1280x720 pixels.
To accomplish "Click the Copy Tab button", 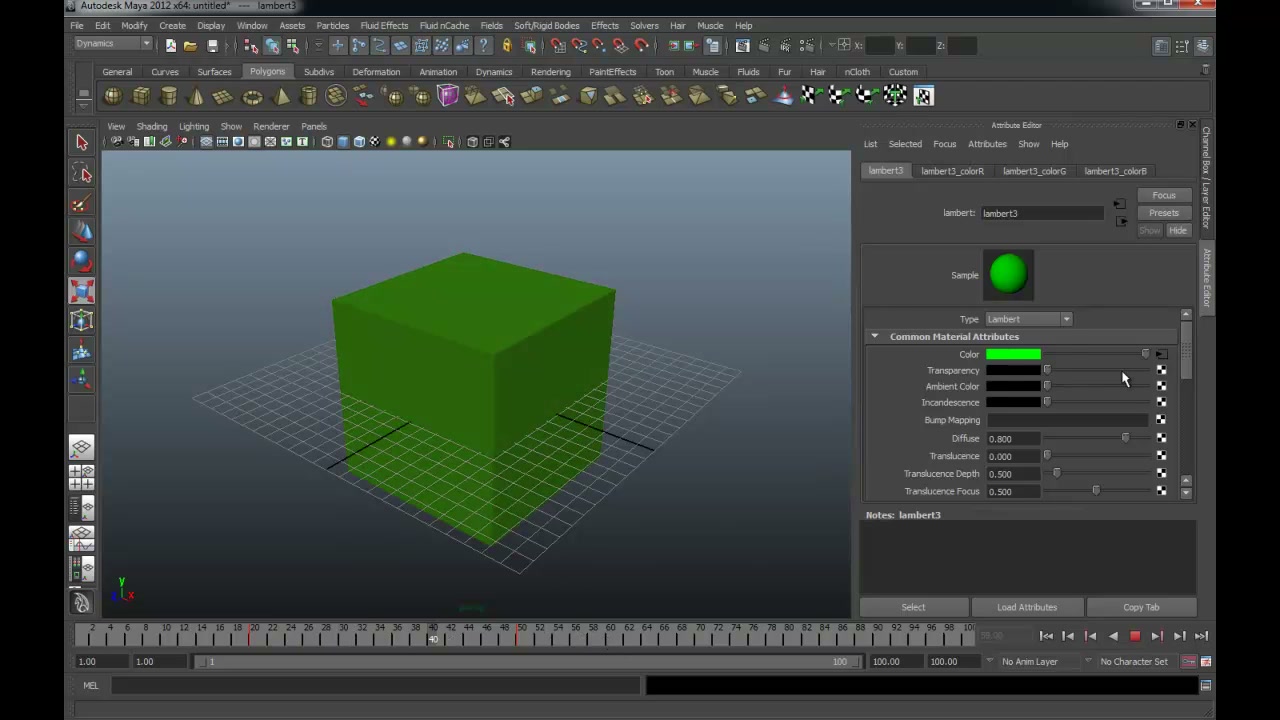I will pos(1141,607).
